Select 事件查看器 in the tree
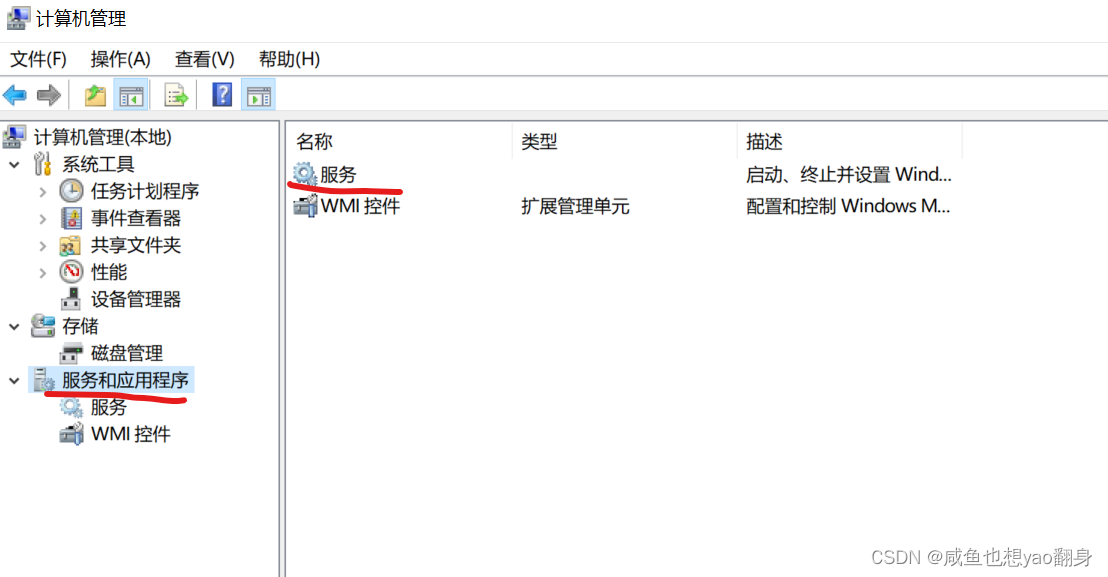Viewport: 1108px width, 577px height. pos(136,218)
